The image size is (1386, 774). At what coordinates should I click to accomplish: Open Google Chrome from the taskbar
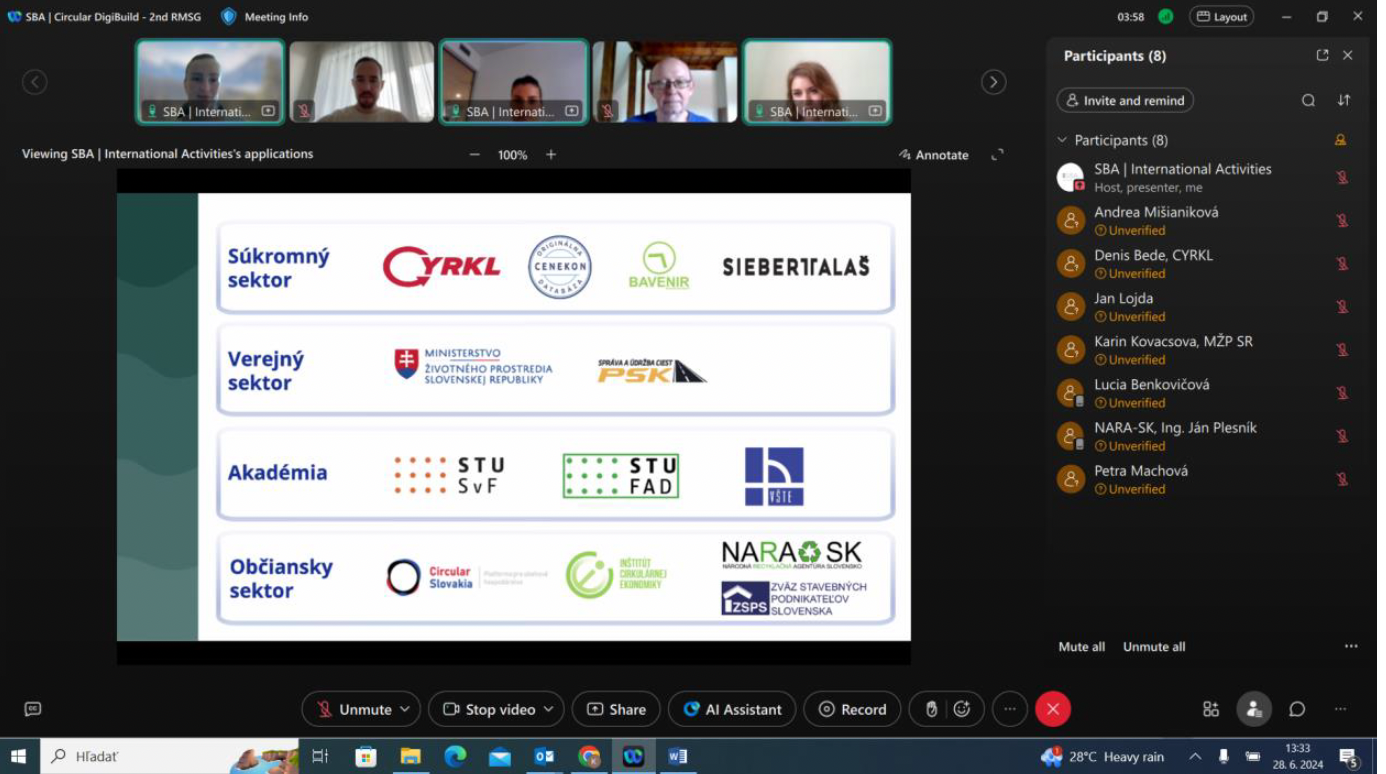coord(589,756)
